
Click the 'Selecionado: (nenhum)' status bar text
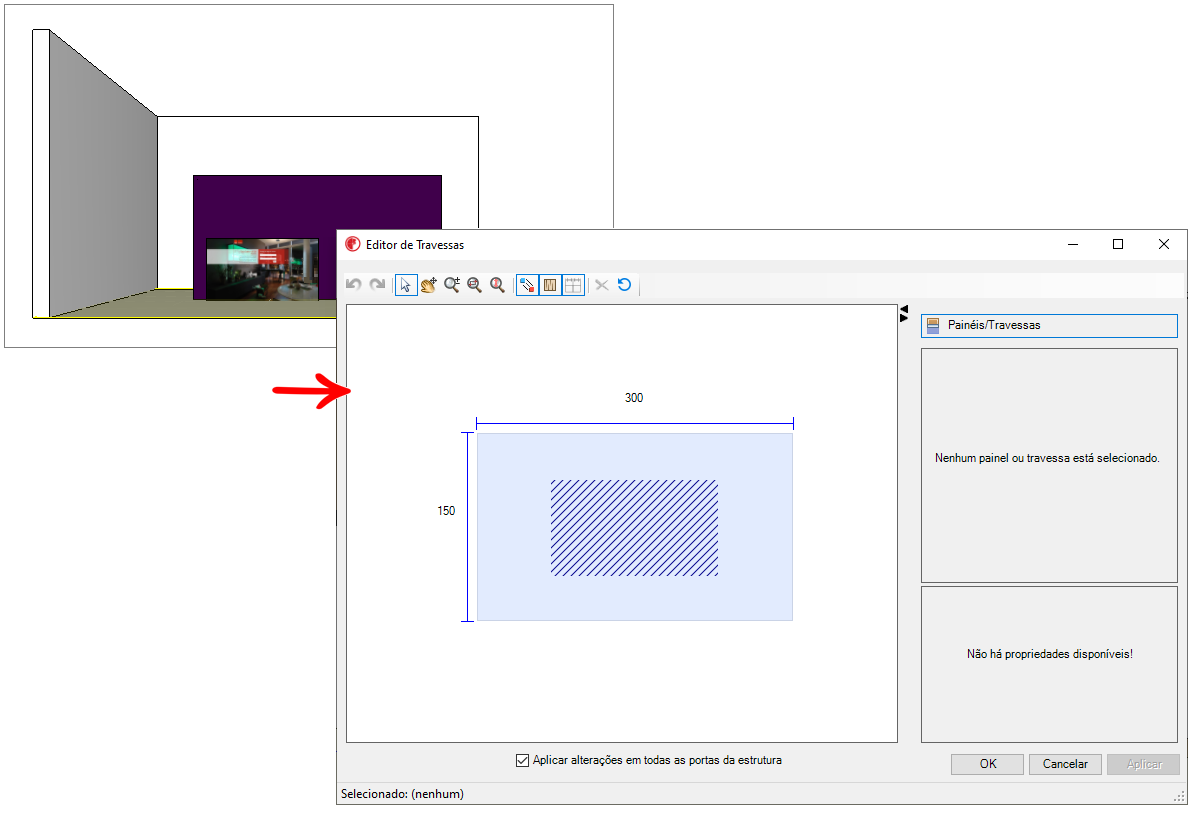pyautogui.click(x=402, y=794)
